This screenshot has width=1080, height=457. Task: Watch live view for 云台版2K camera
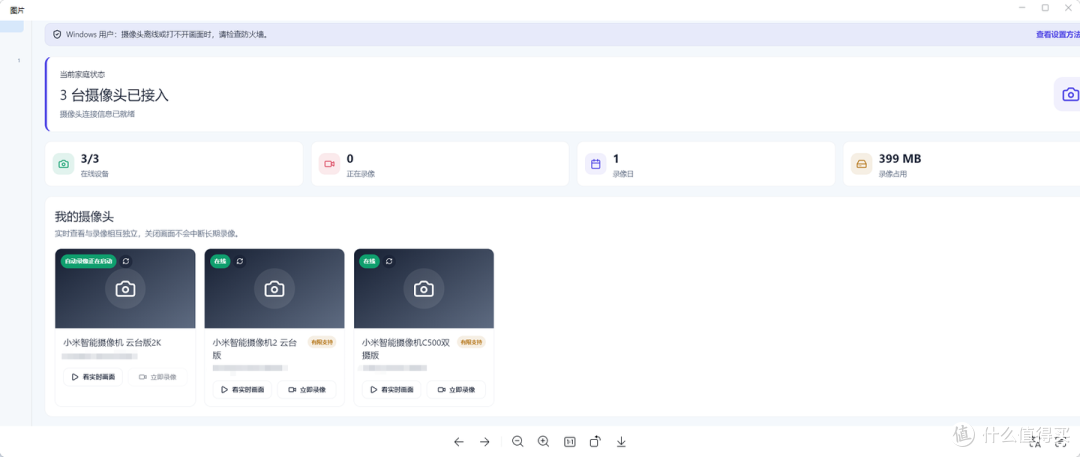94,377
